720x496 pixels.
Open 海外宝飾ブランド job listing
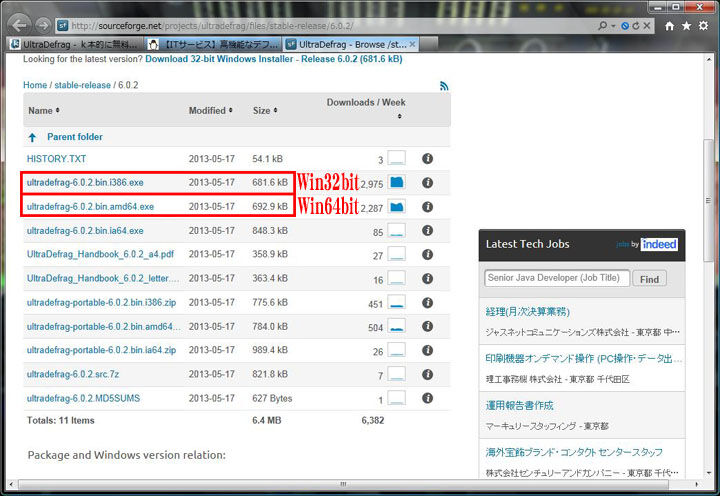574,452
